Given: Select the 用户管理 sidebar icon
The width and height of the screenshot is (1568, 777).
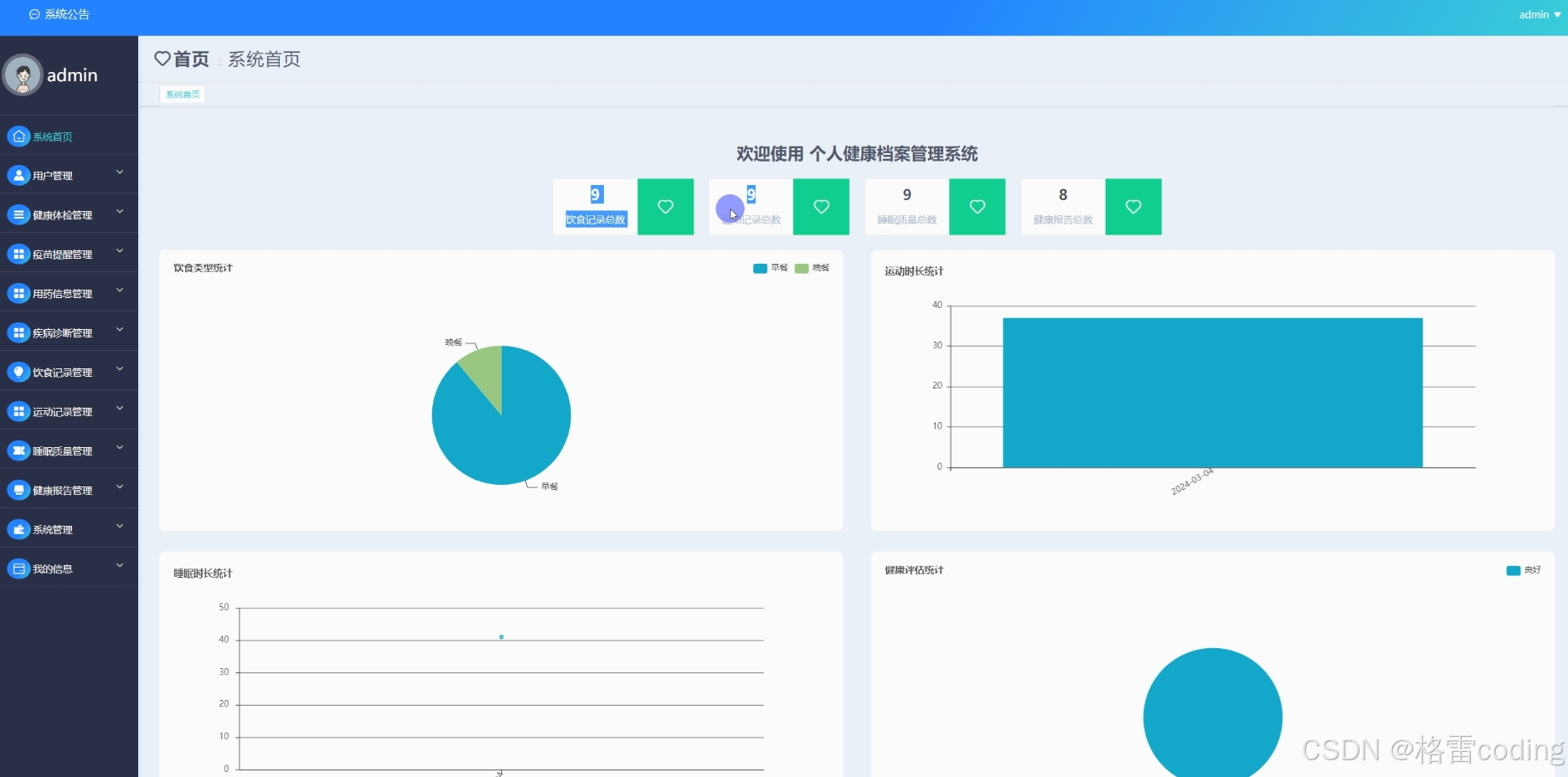Looking at the screenshot, I should [18, 175].
